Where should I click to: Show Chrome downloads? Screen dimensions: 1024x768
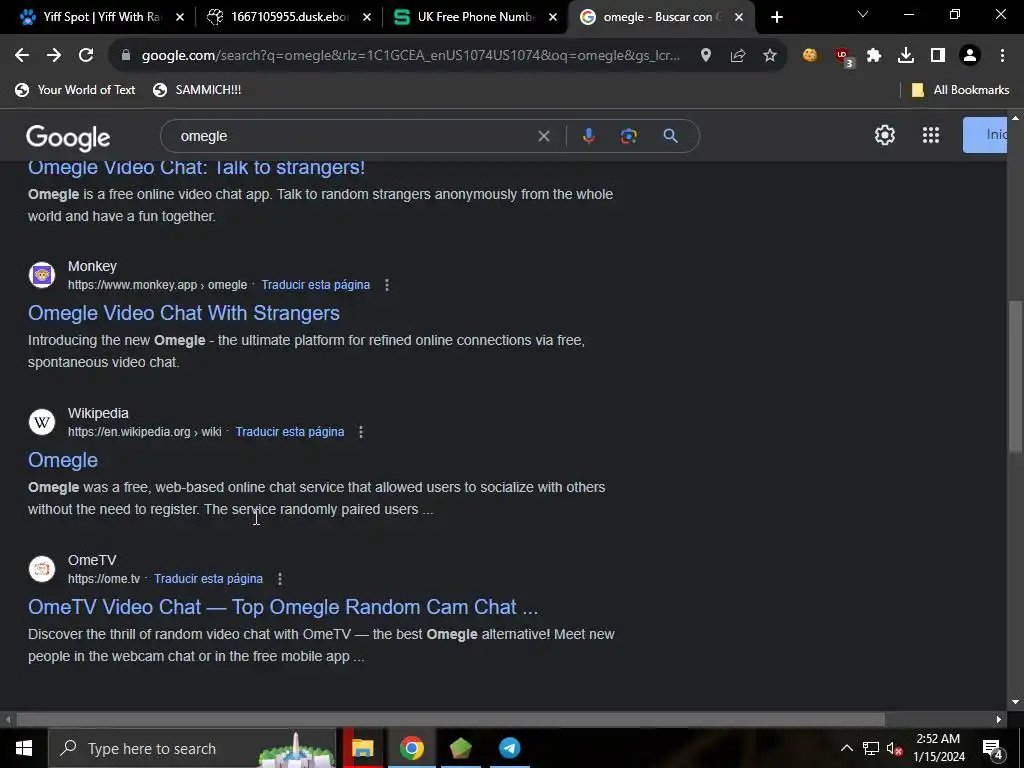(x=906, y=56)
